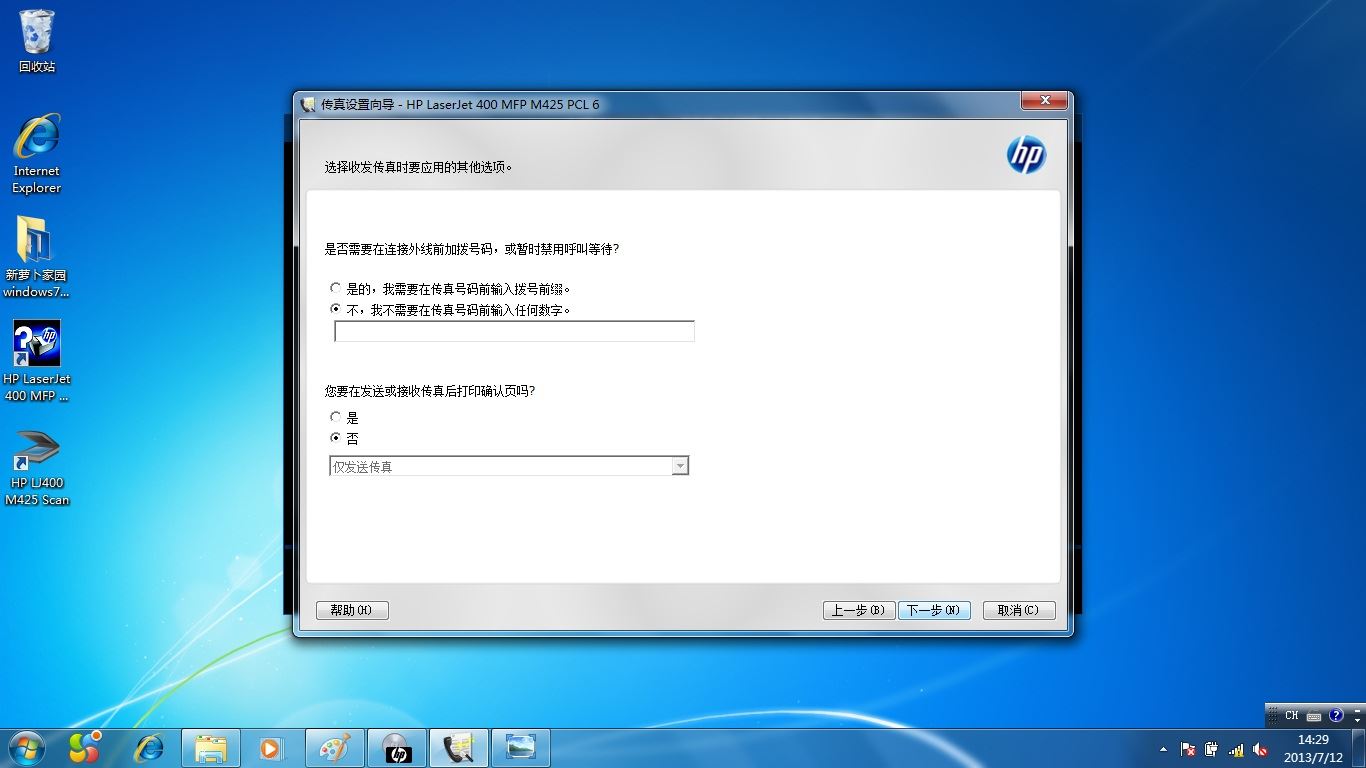This screenshot has width=1366, height=768.
Task: Open the Internet Explorer desktop icon
Action: click(x=37, y=153)
